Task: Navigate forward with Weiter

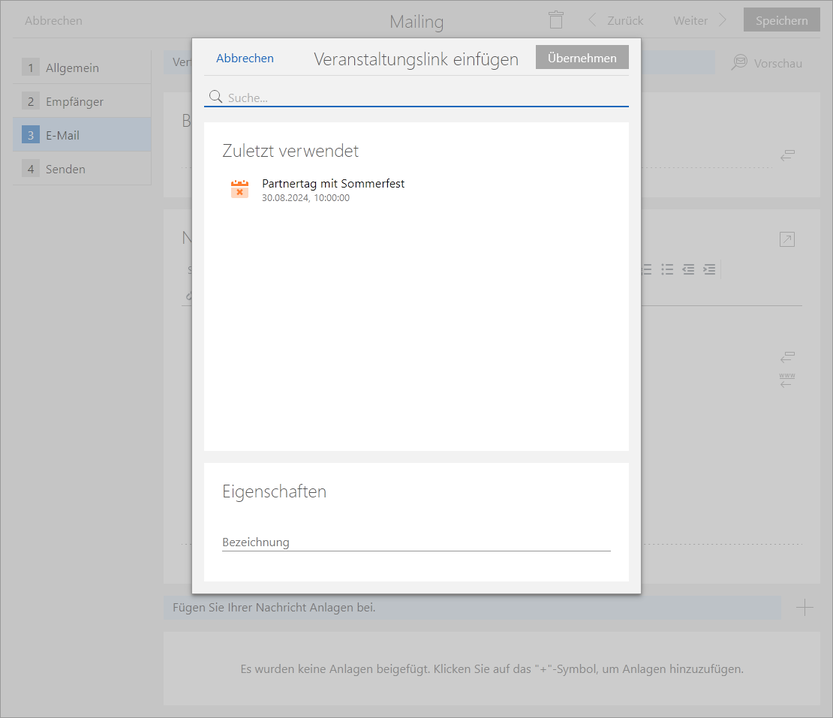Action: pos(699,20)
